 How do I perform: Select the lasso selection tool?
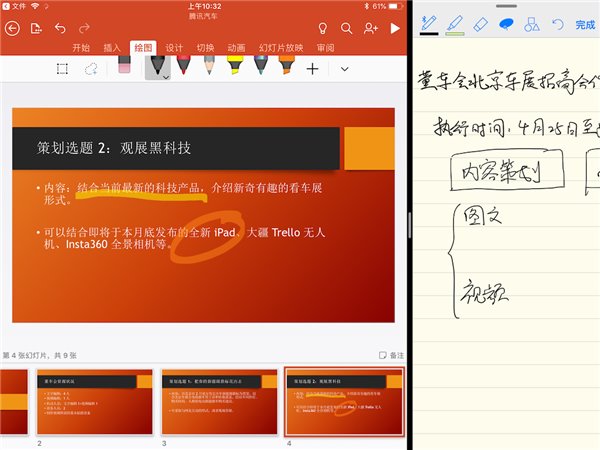91,69
